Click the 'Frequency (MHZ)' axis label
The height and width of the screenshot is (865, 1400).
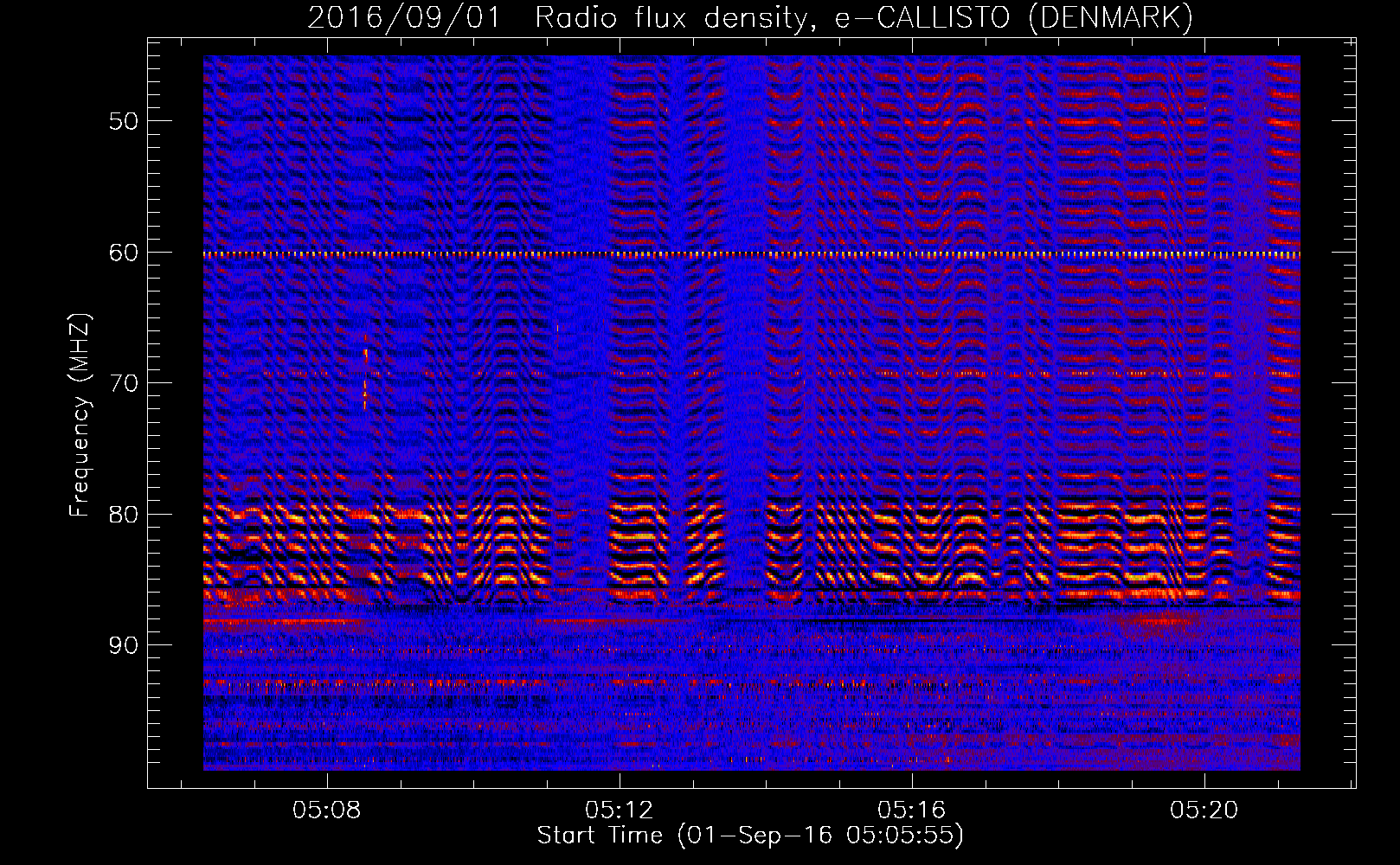tap(79, 415)
